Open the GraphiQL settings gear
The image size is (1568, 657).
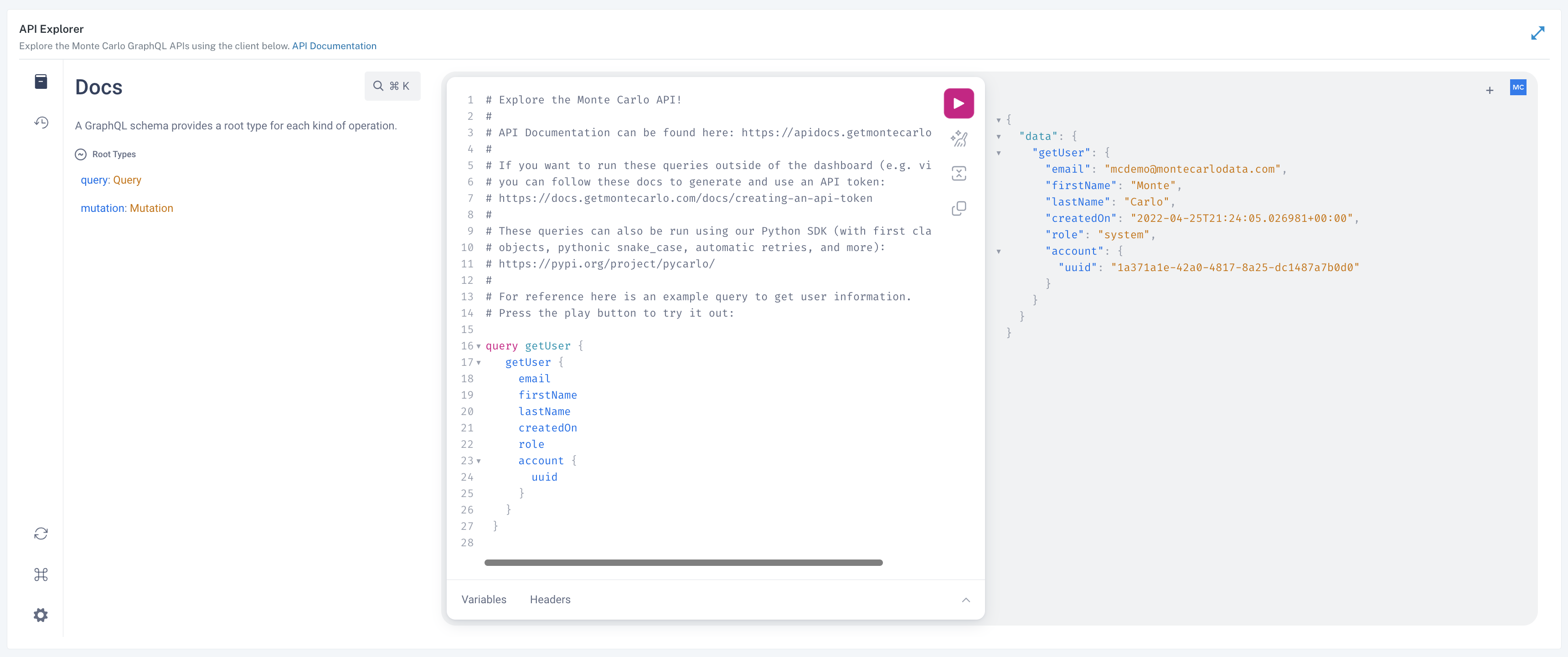click(x=41, y=615)
